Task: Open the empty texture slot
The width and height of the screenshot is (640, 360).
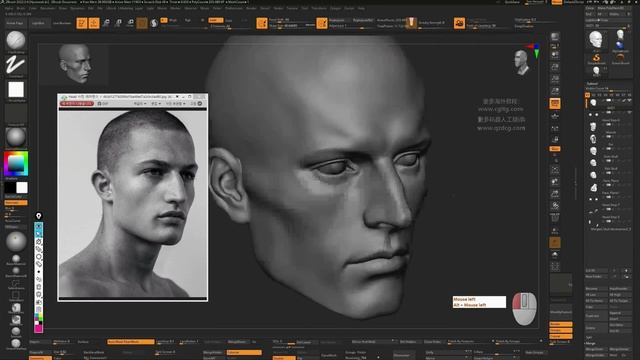Action: coord(16,114)
